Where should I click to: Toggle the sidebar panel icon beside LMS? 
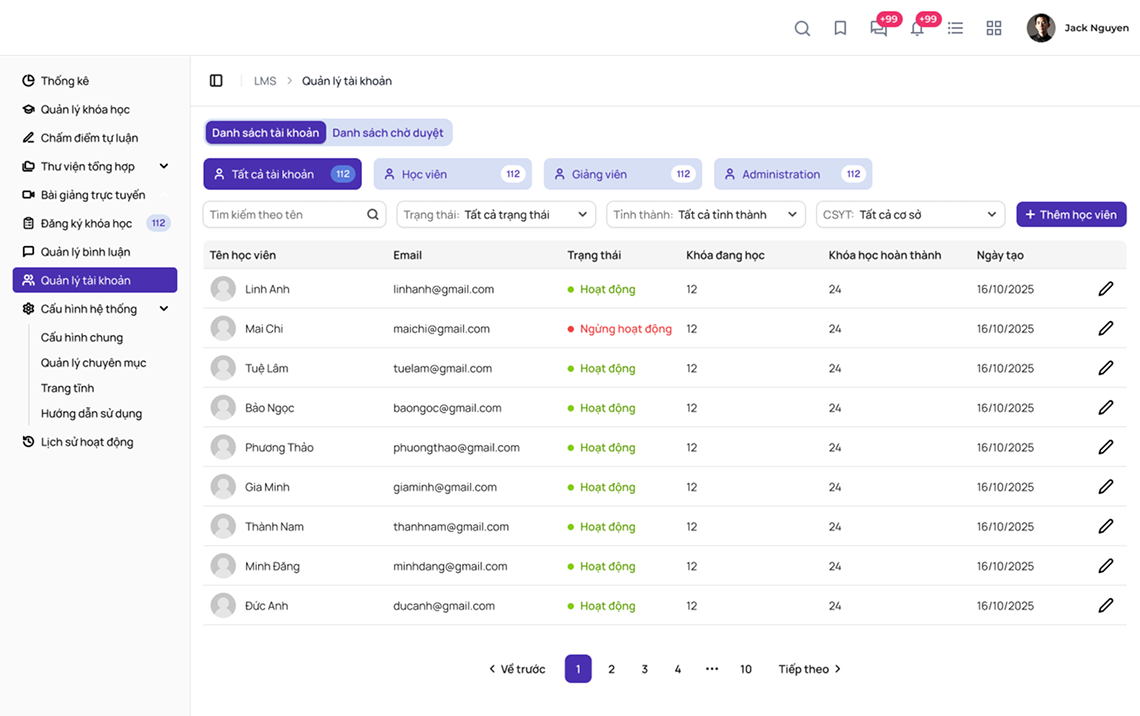tap(216, 81)
